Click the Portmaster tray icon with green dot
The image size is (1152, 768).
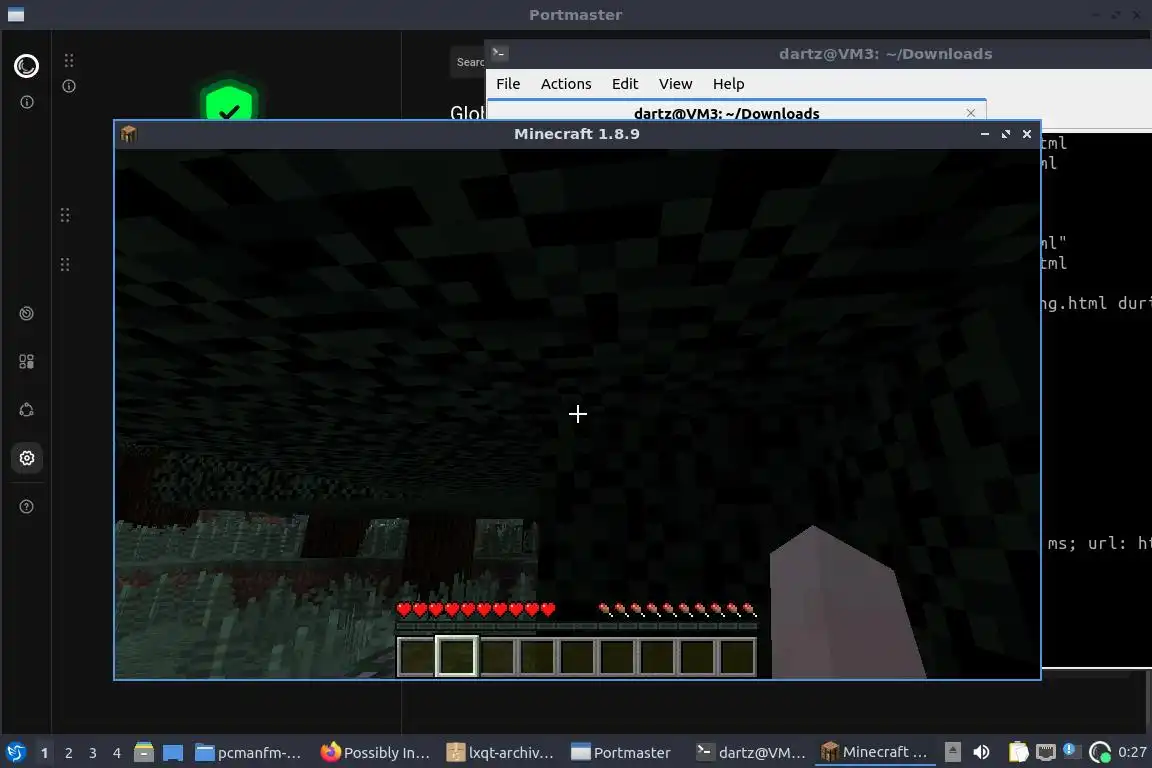[x=1099, y=753]
